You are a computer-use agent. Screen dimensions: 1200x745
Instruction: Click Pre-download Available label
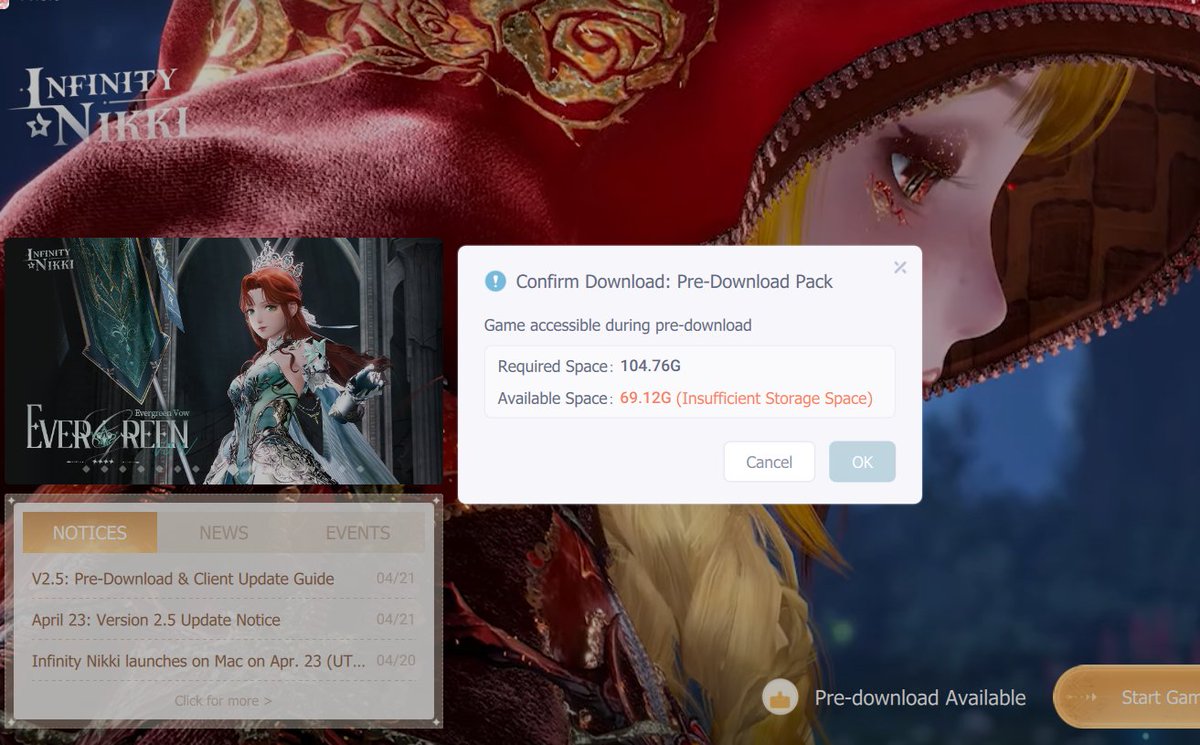920,698
